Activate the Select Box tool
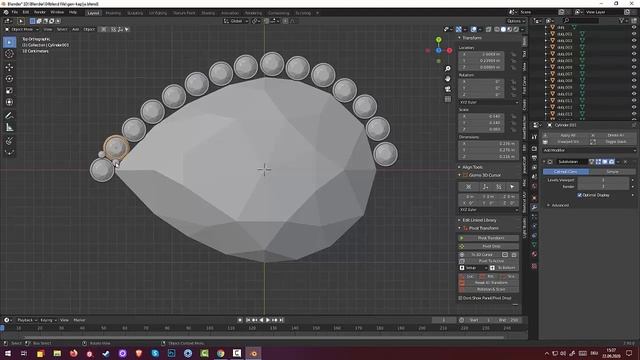 click(x=9, y=42)
